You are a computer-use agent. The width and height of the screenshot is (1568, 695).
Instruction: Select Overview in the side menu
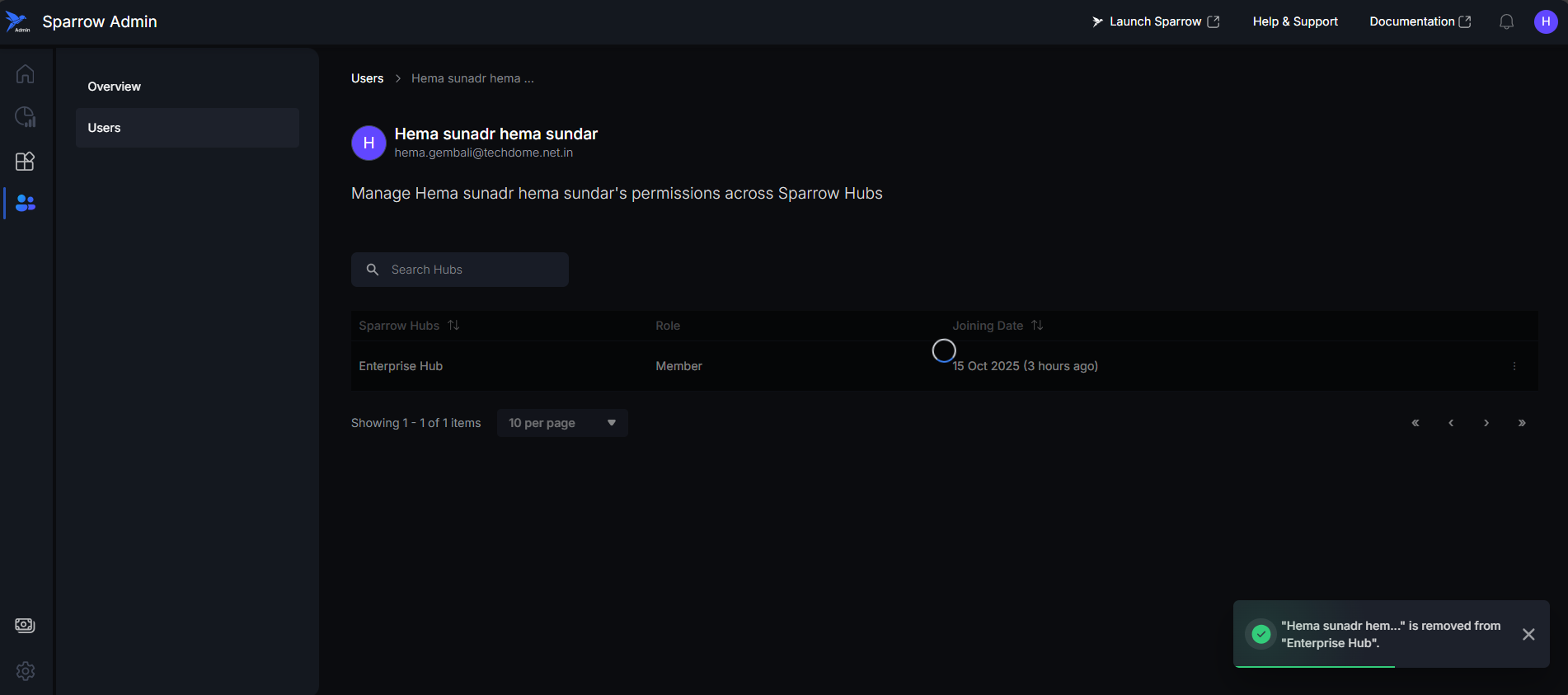pyautogui.click(x=115, y=87)
